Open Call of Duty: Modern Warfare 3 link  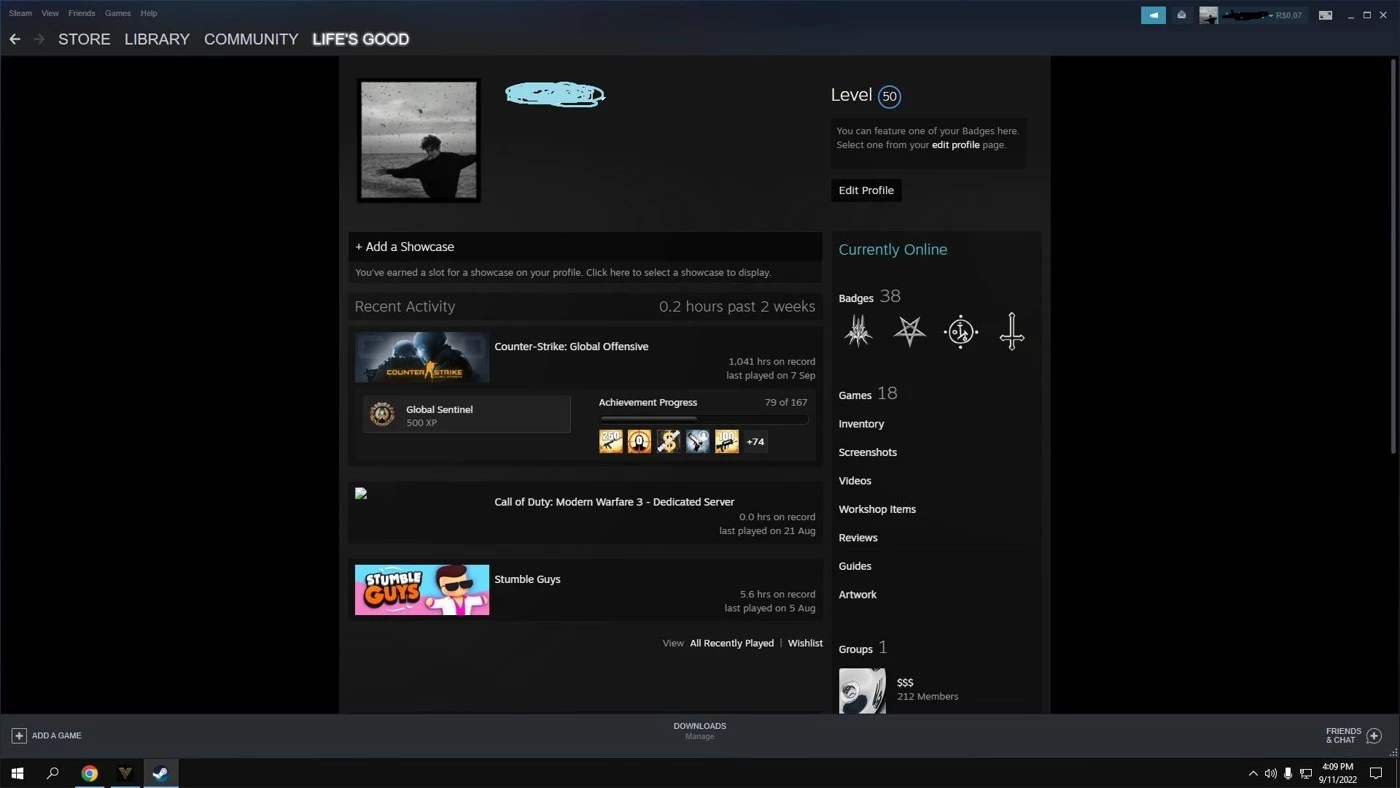click(x=614, y=502)
